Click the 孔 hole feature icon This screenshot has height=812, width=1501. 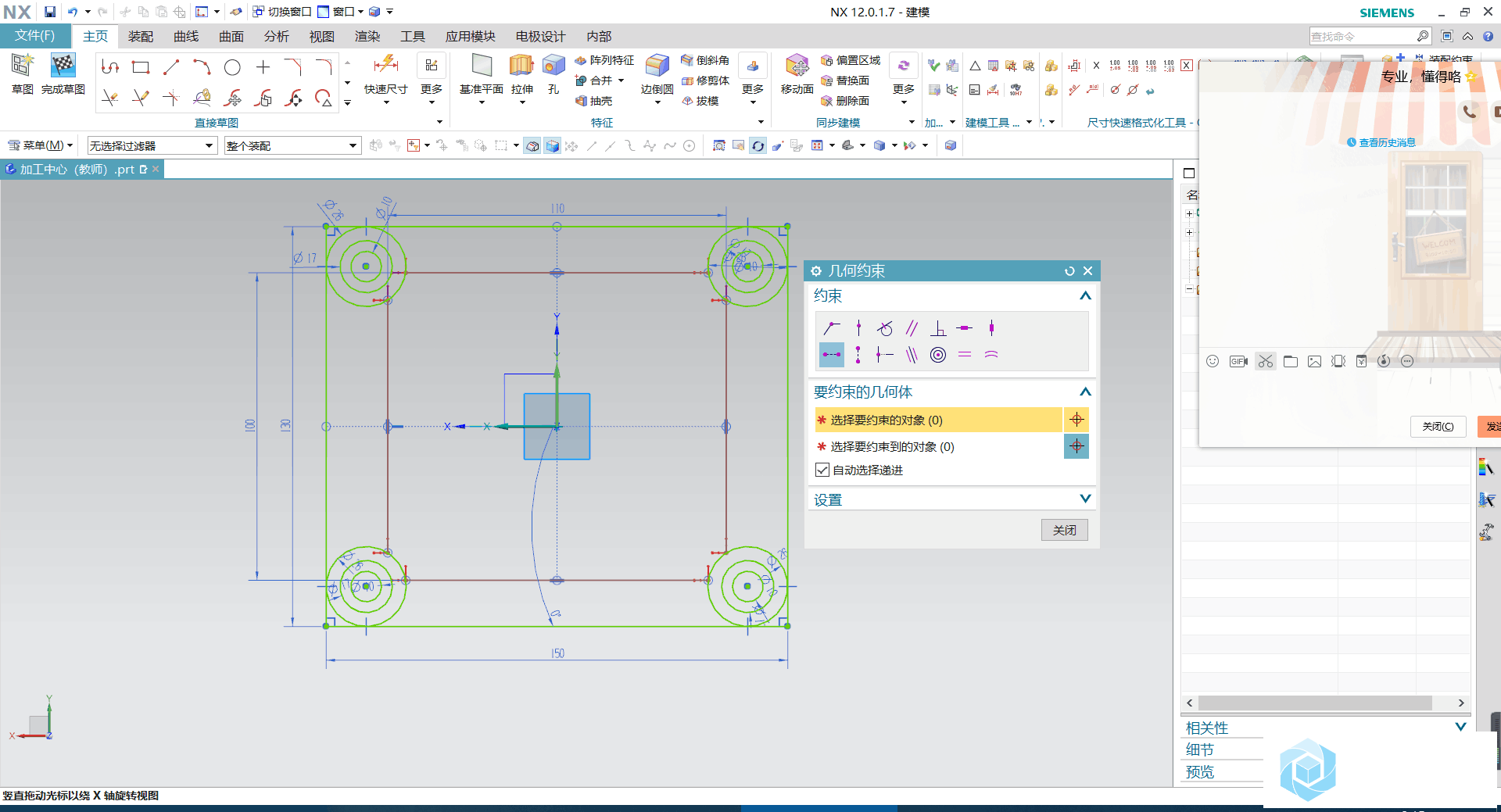point(553,66)
